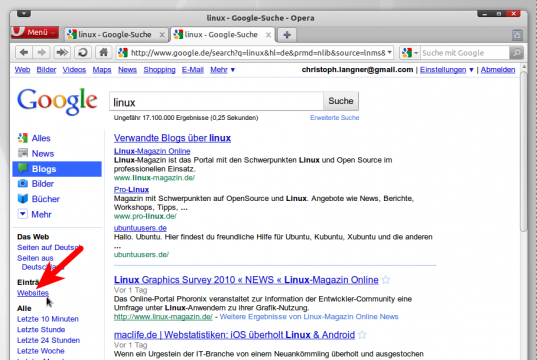Go forward with the forward arrow
This screenshot has height=360, width=537.
(x=41, y=53)
